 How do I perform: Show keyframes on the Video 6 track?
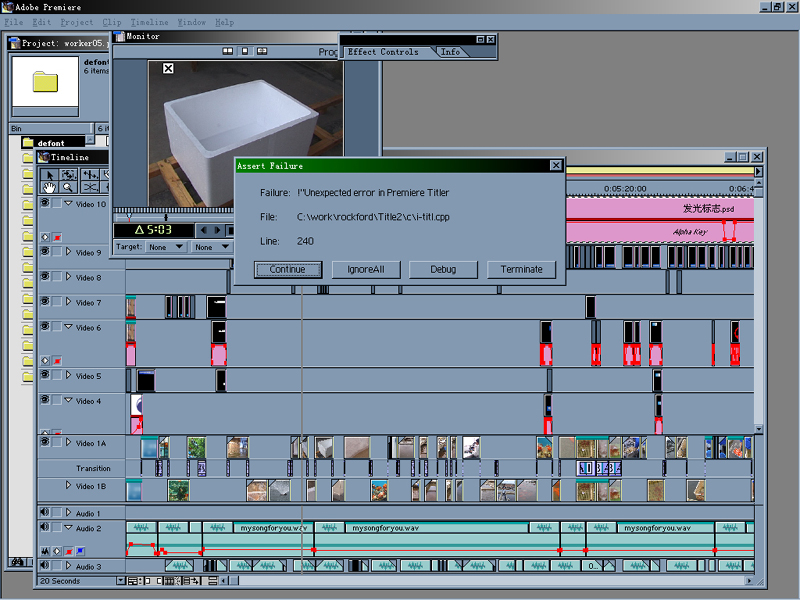[45, 361]
